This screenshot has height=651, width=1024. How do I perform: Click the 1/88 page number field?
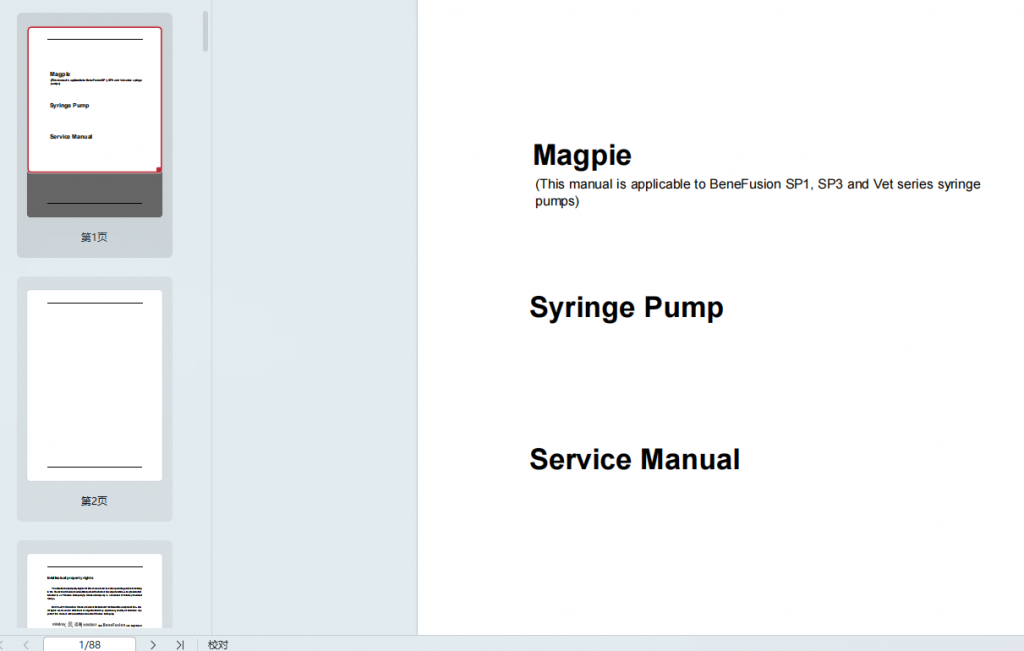[89, 644]
